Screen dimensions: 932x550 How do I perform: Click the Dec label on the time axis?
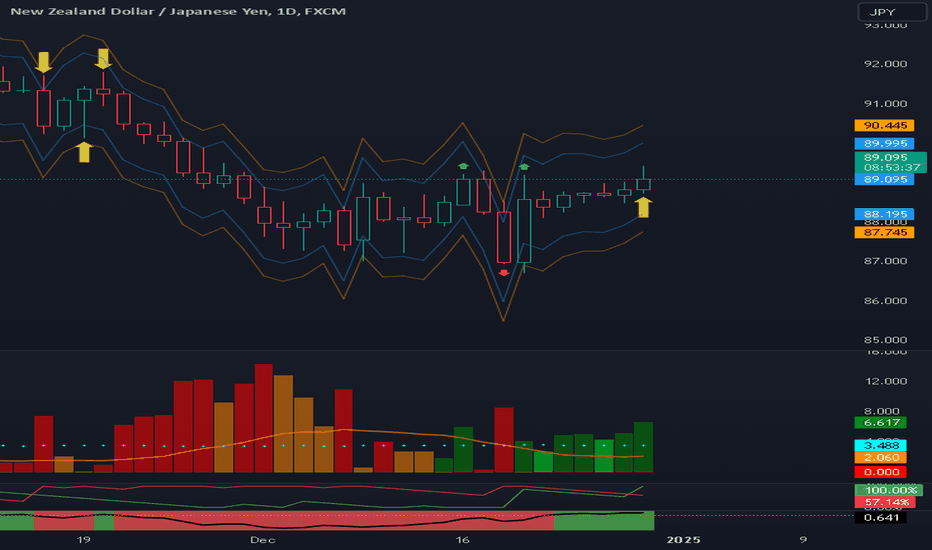pyautogui.click(x=262, y=540)
